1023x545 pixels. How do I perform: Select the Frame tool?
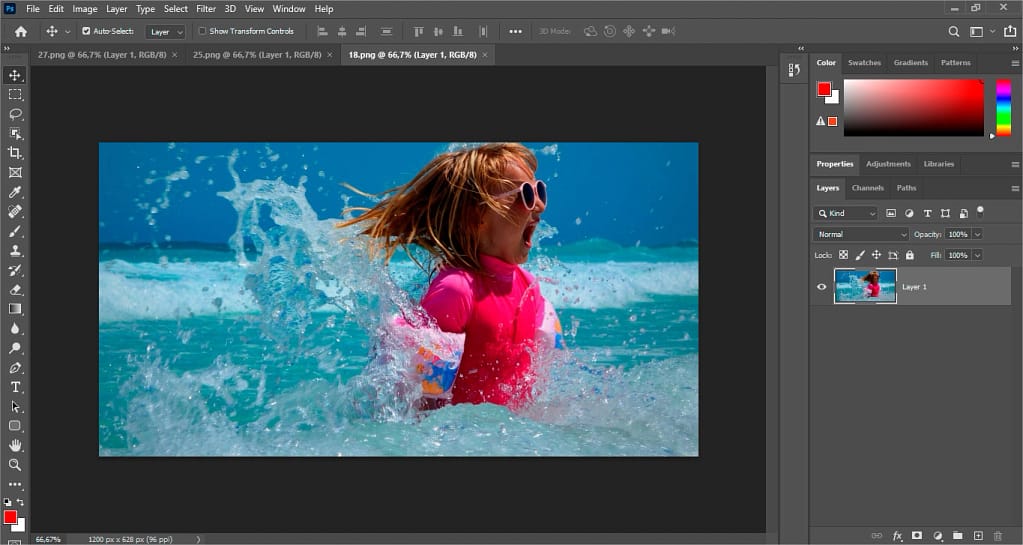(x=15, y=172)
